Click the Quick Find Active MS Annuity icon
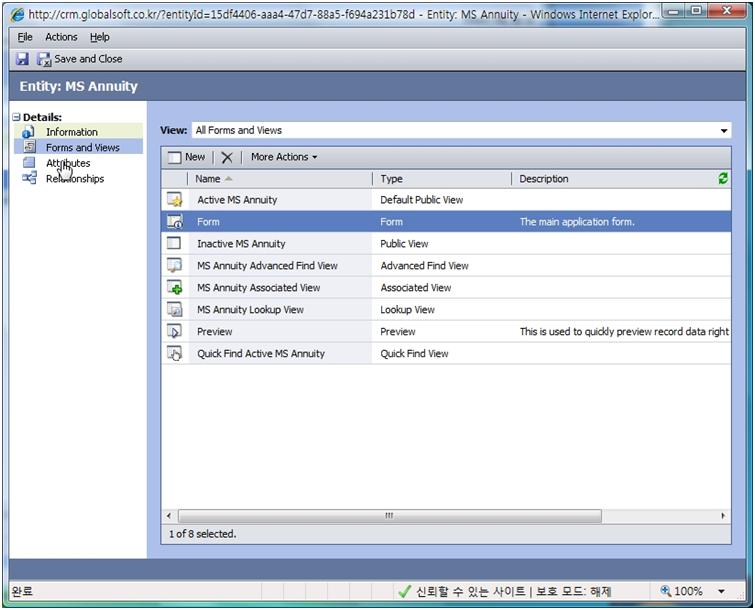Viewport: 755px width, 610px height. [x=174, y=353]
